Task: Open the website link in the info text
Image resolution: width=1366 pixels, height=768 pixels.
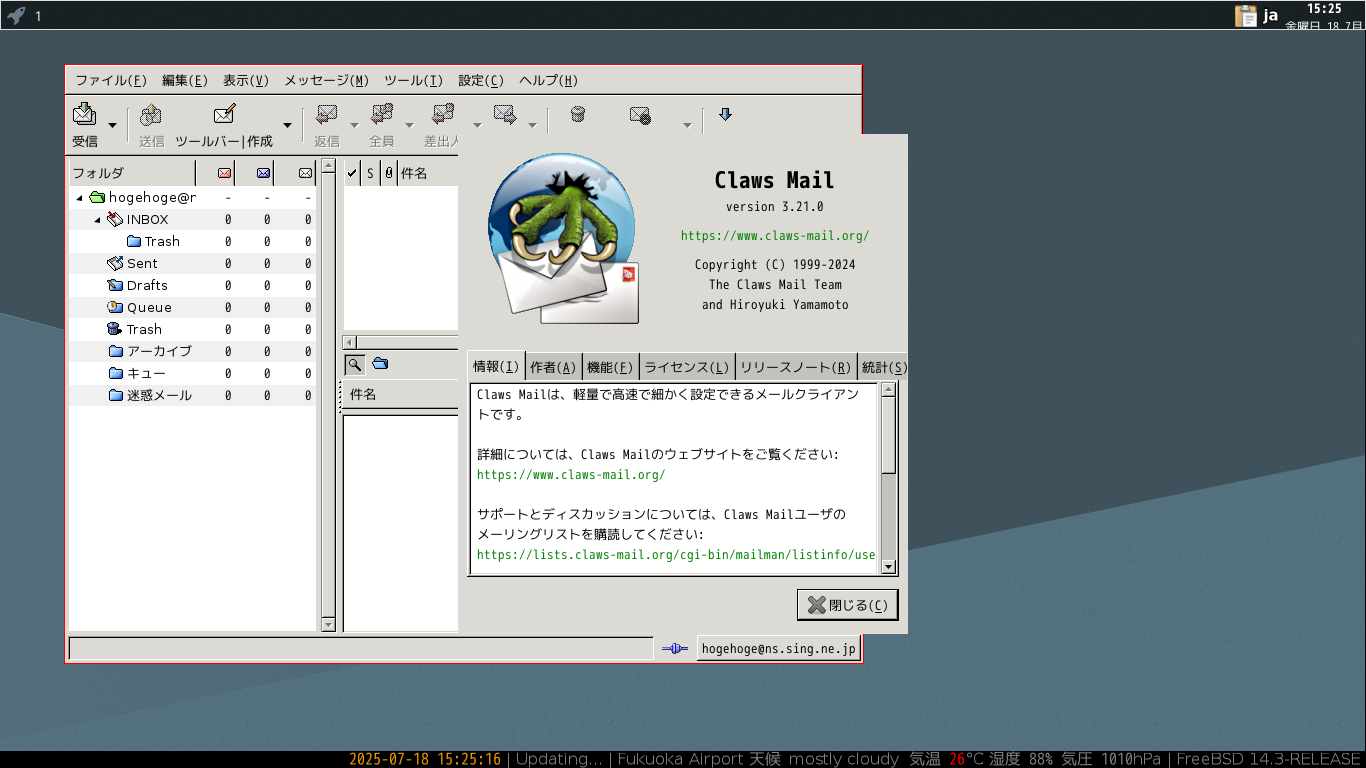Action: (x=571, y=475)
